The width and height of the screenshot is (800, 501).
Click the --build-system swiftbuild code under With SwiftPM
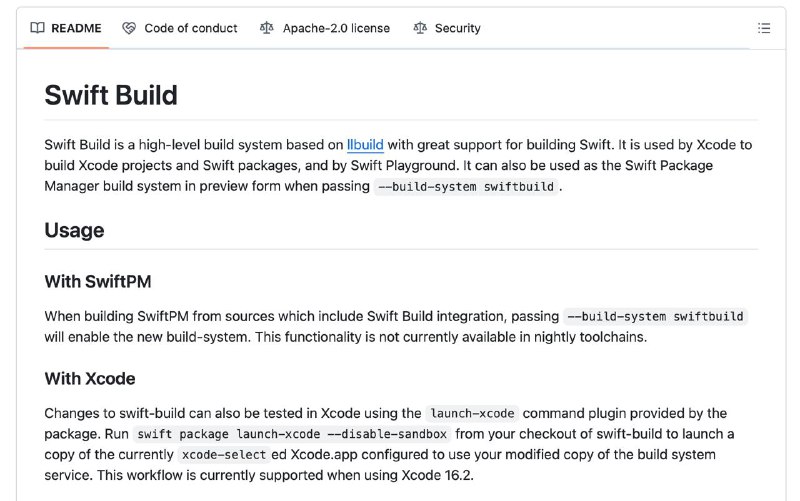pos(656,317)
